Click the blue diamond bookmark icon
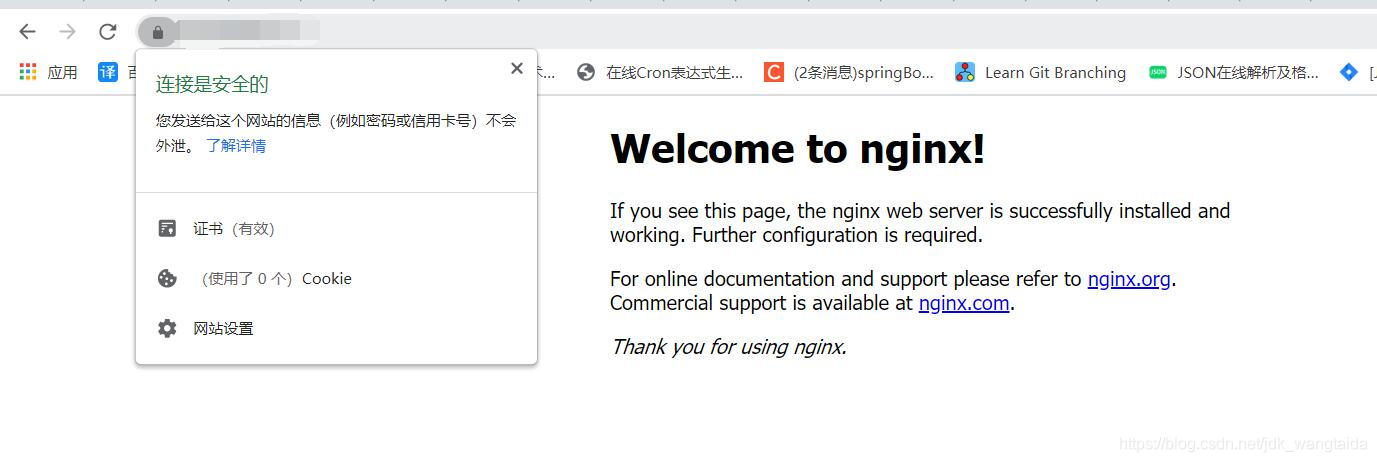This screenshot has width=1377, height=462. pyautogui.click(x=1349, y=72)
